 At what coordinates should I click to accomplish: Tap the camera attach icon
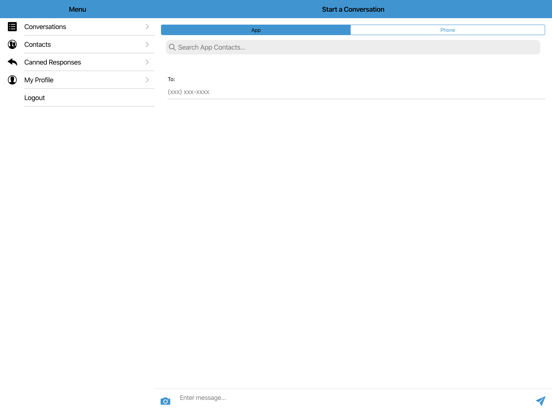click(x=165, y=401)
